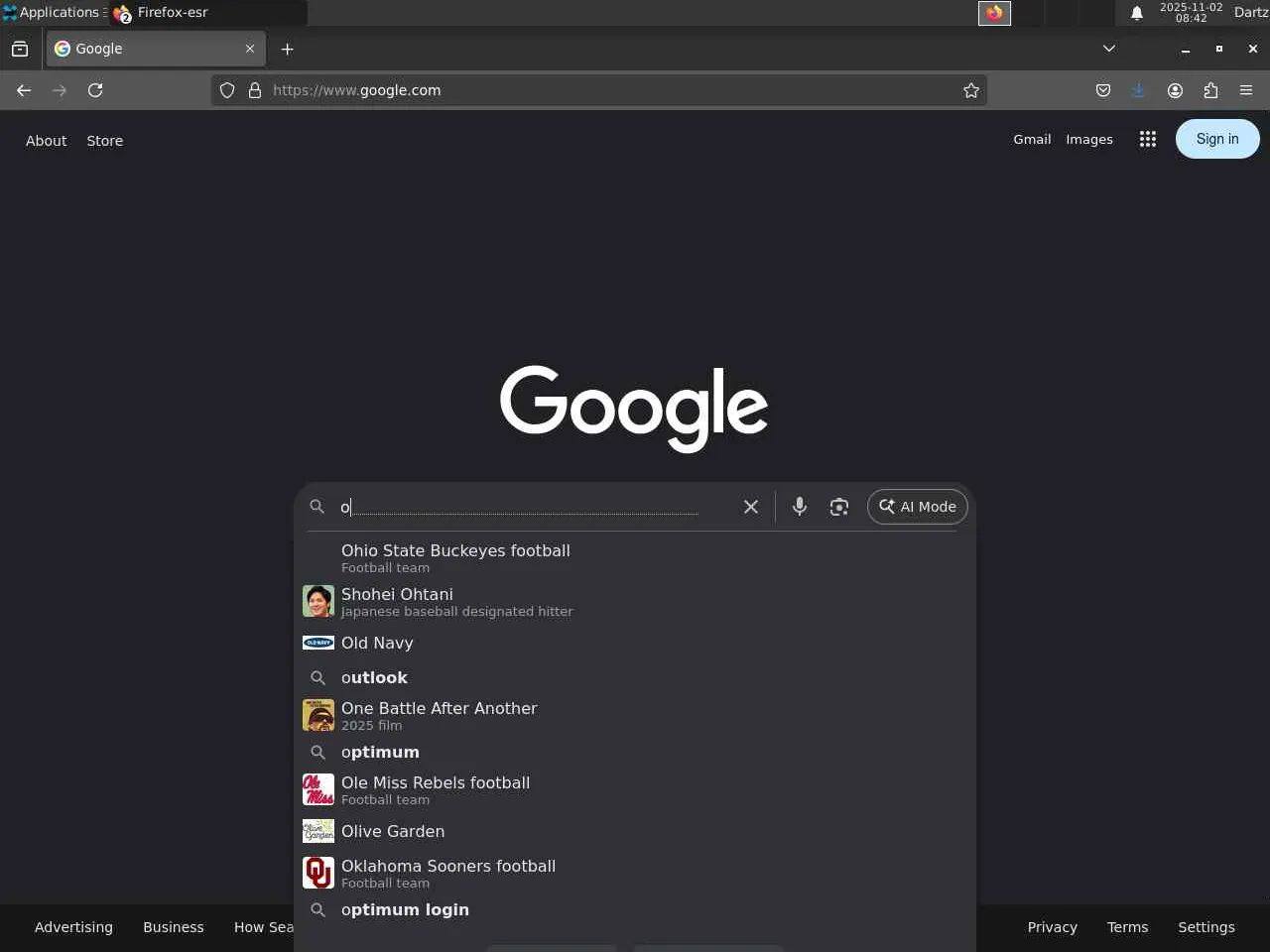Screen dimensions: 1270x952
Task: Choose the optimum suggestion
Action: [635, 752]
